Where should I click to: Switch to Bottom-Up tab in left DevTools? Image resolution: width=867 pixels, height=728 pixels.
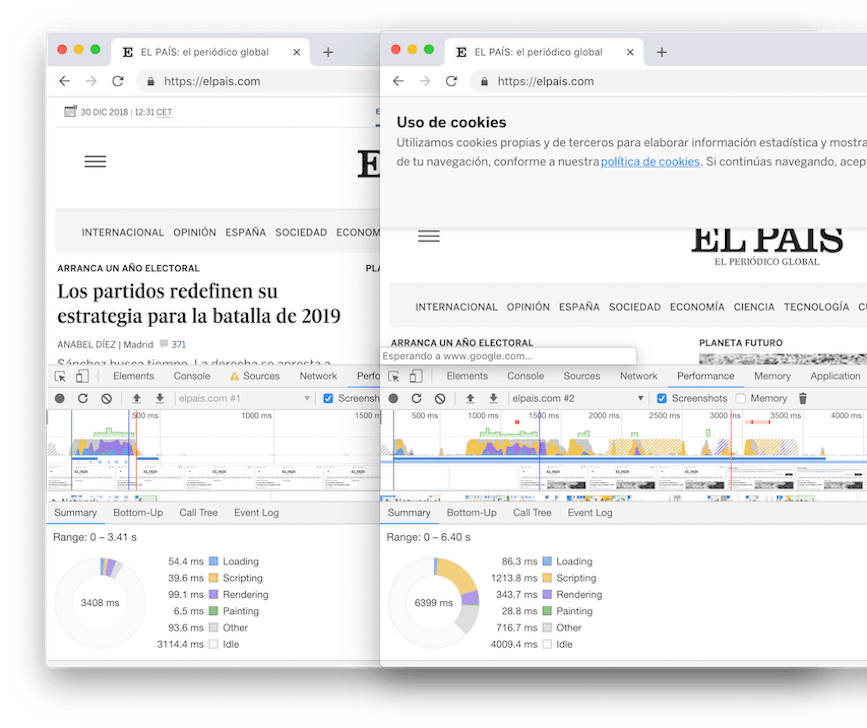pos(138,512)
